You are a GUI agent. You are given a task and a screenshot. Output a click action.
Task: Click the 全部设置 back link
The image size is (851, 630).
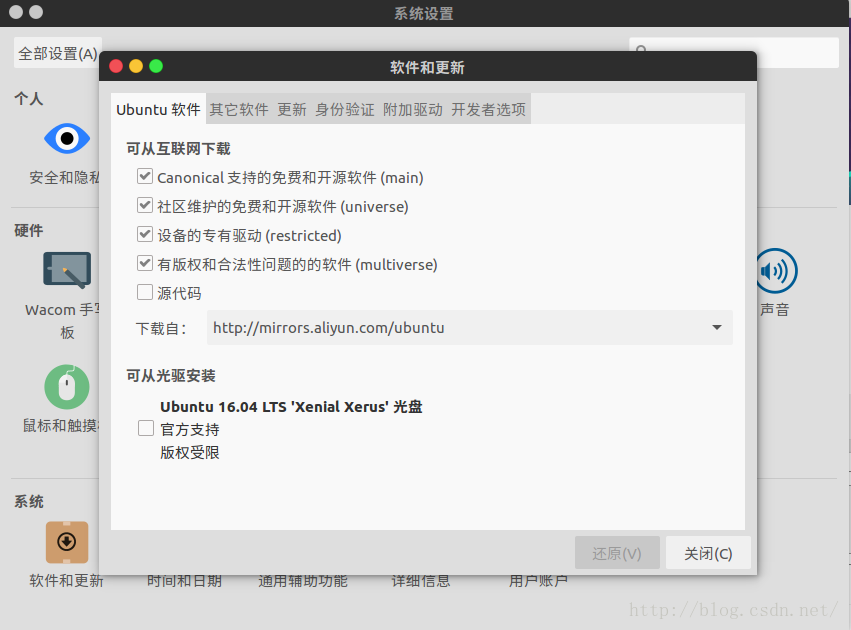57,53
